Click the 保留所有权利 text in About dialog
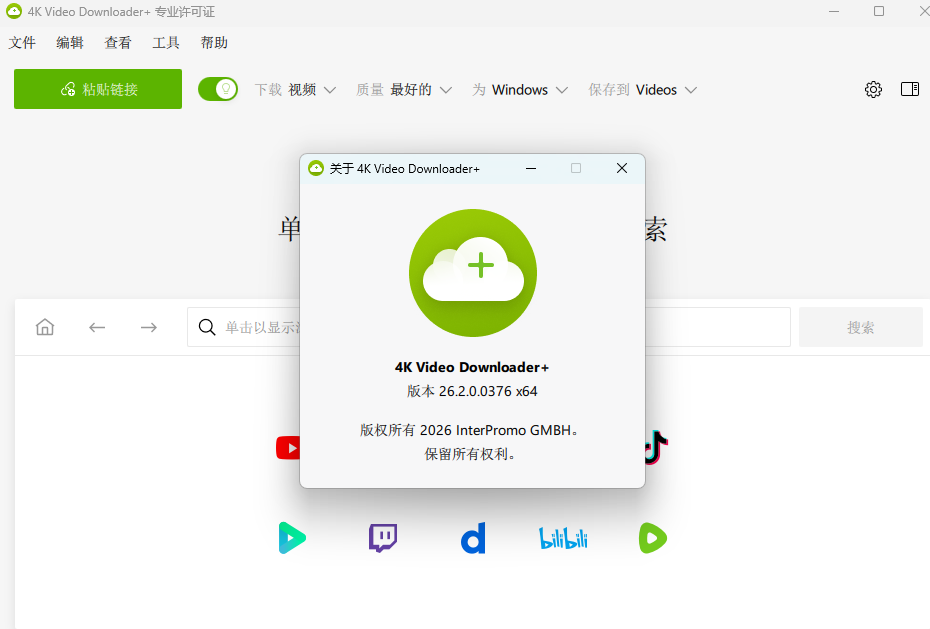Viewport: 930px width, 629px height. [470, 454]
